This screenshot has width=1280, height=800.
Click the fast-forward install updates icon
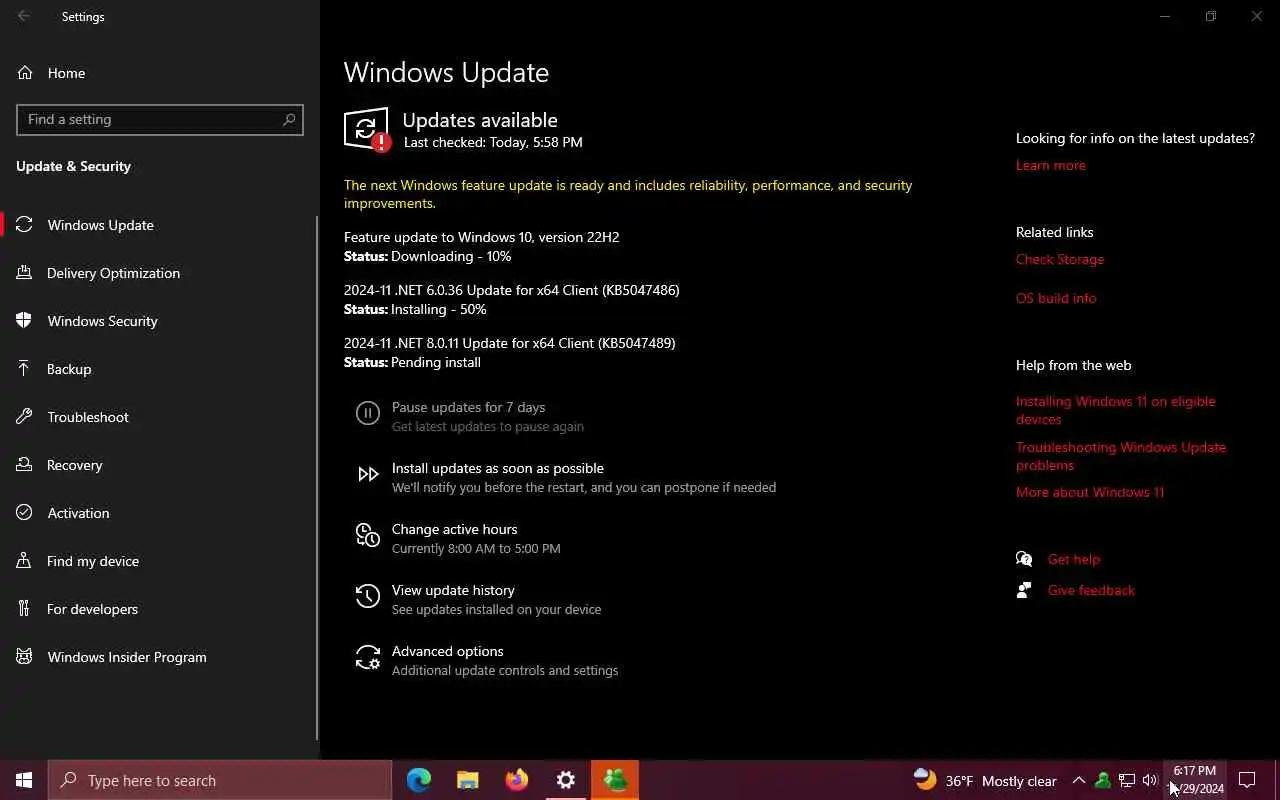coord(368,474)
